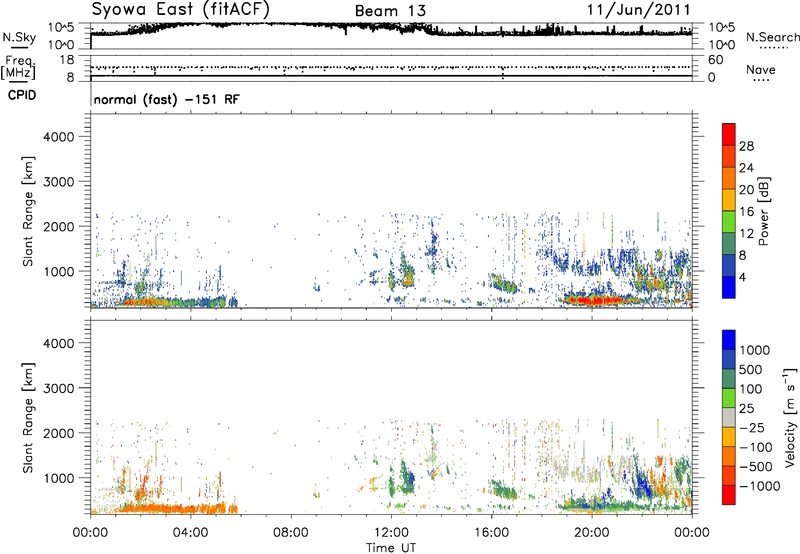Click the "Power [dB]" color bar title
The height and width of the screenshot is (554, 800).
[x=763, y=211]
